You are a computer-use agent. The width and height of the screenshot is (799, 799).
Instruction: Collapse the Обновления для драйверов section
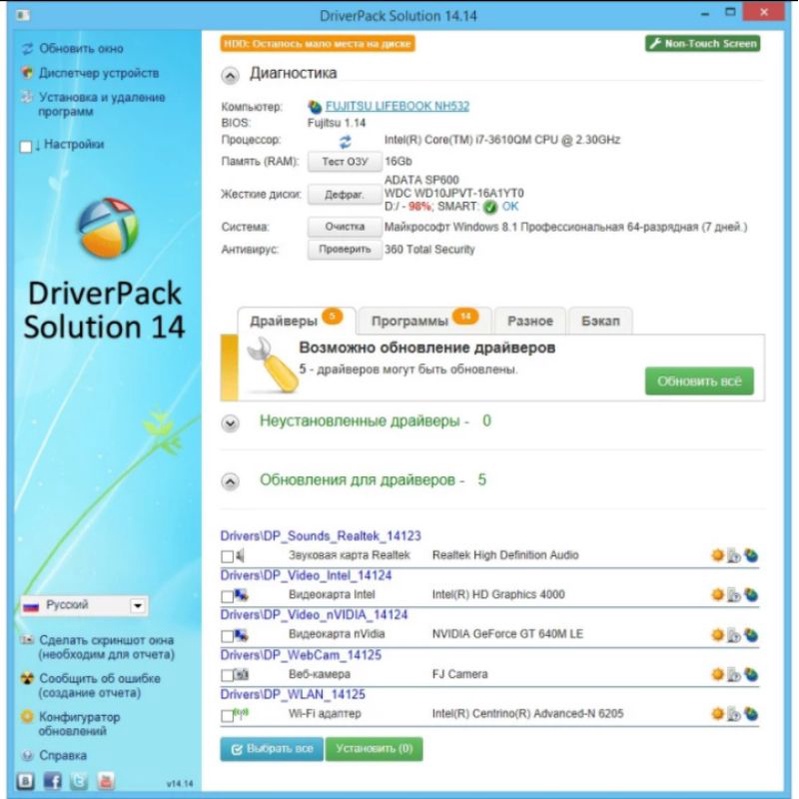click(230, 482)
